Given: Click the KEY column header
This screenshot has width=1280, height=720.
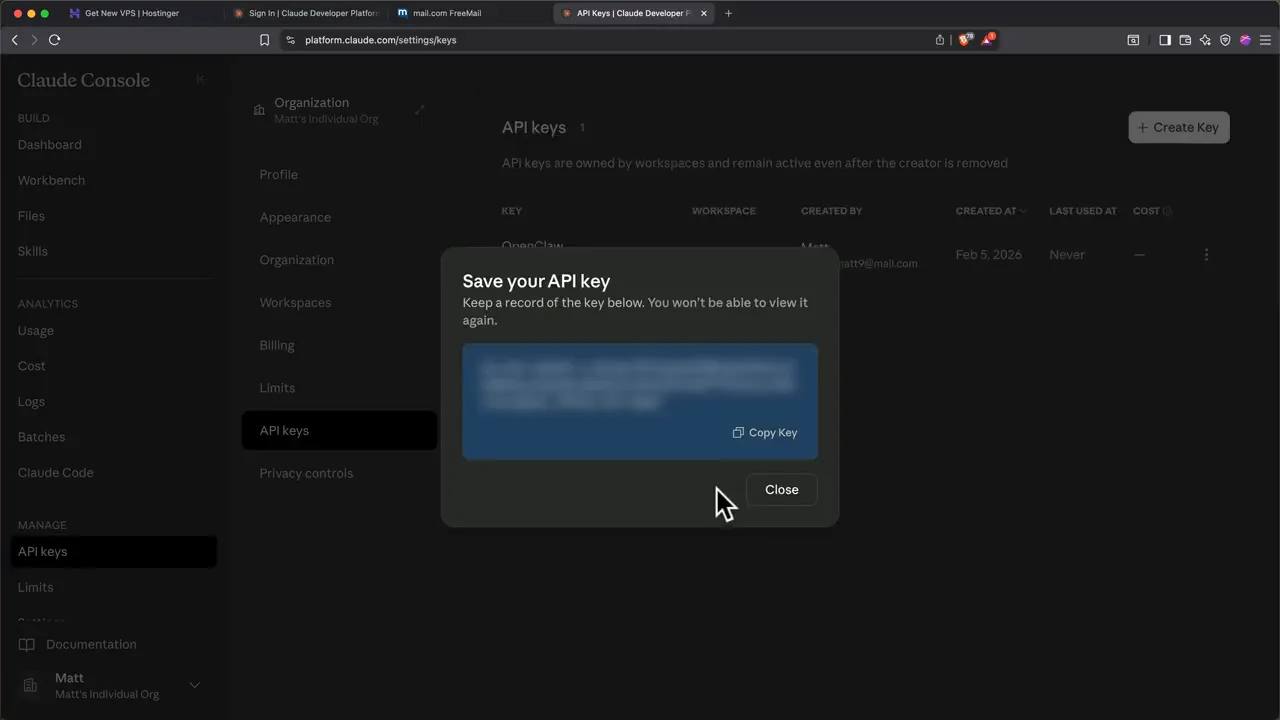Looking at the screenshot, I should [x=512, y=211].
